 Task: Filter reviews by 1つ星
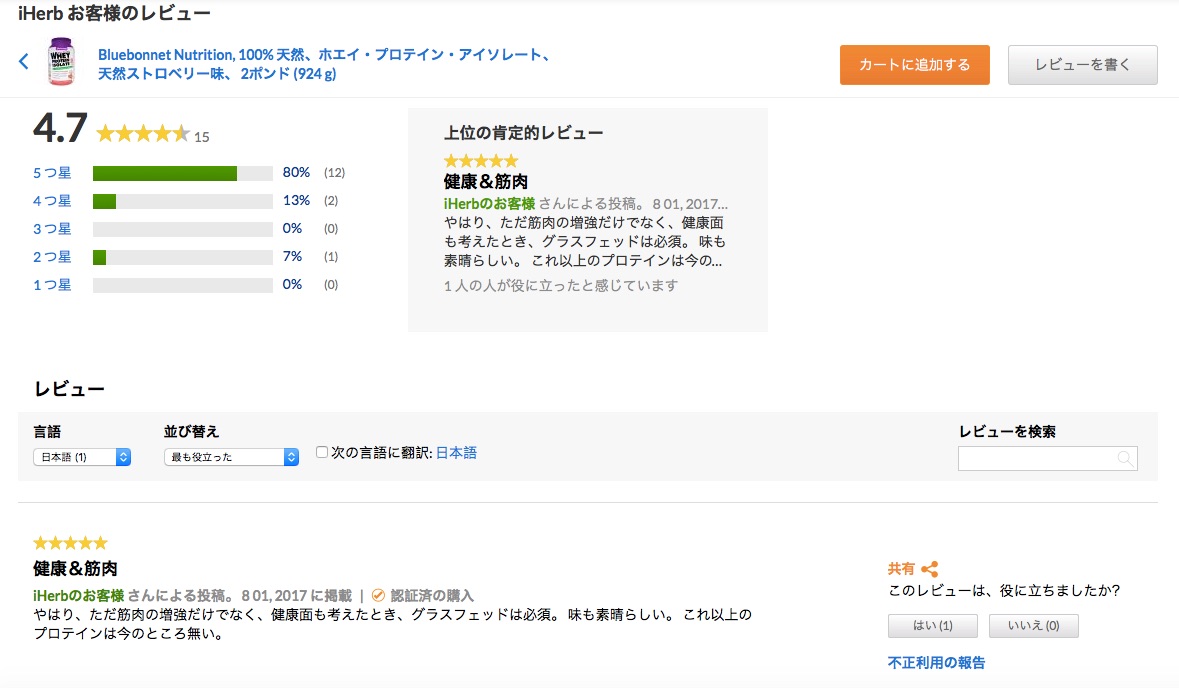click(x=52, y=285)
